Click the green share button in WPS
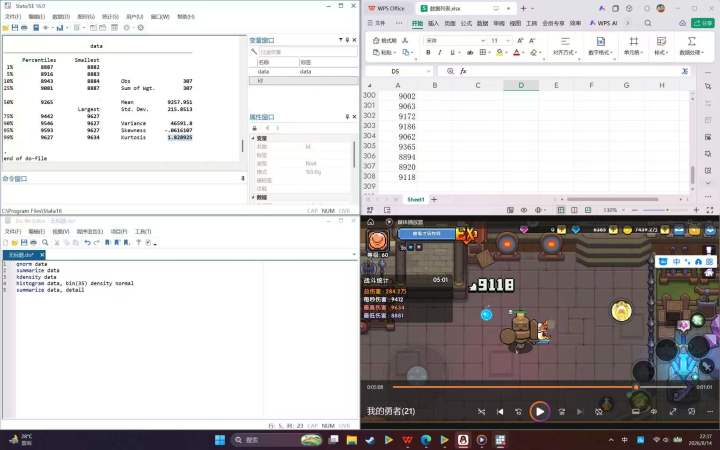The height and width of the screenshot is (450, 720). (703, 23)
